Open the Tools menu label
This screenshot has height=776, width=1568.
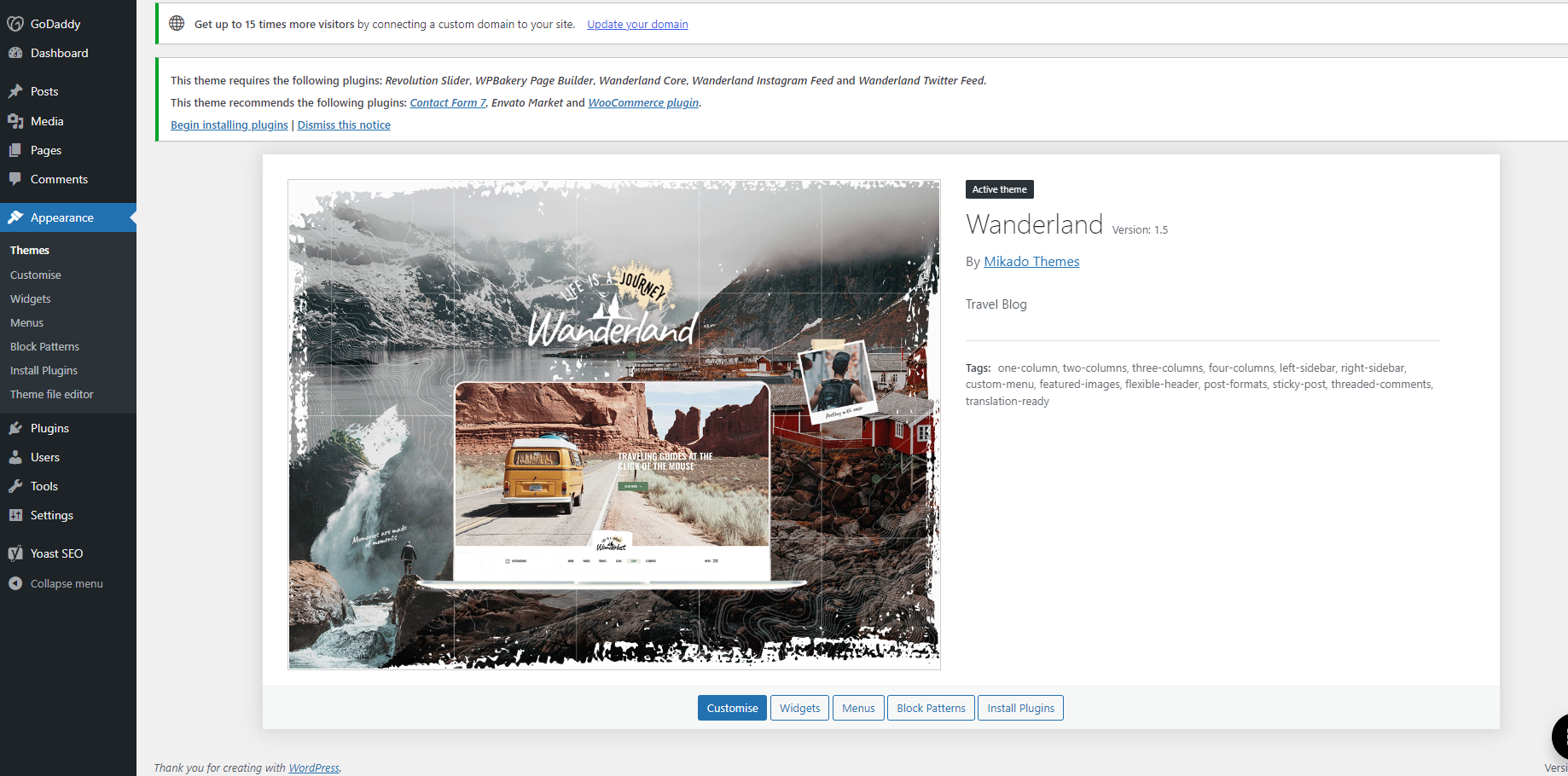[x=44, y=486]
